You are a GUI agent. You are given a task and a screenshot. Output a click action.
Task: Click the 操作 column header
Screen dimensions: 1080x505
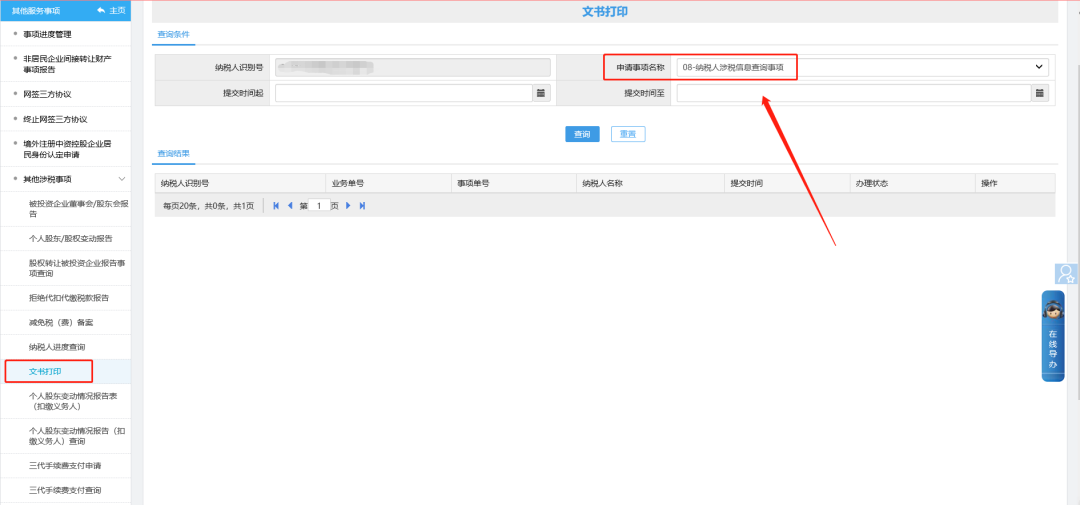(x=1015, y=183)
